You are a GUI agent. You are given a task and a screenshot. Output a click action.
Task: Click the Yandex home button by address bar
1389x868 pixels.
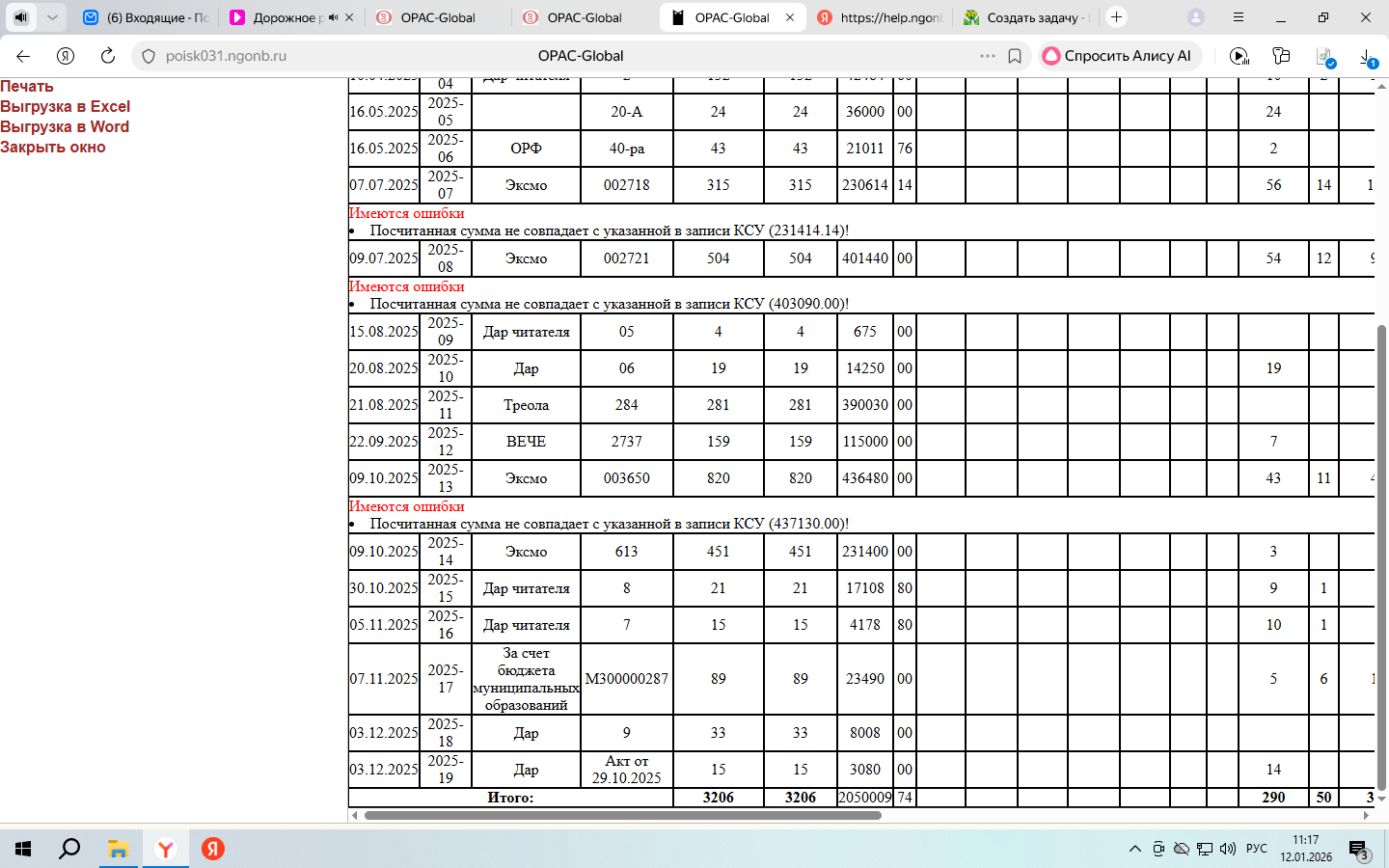tap(66, 56)
